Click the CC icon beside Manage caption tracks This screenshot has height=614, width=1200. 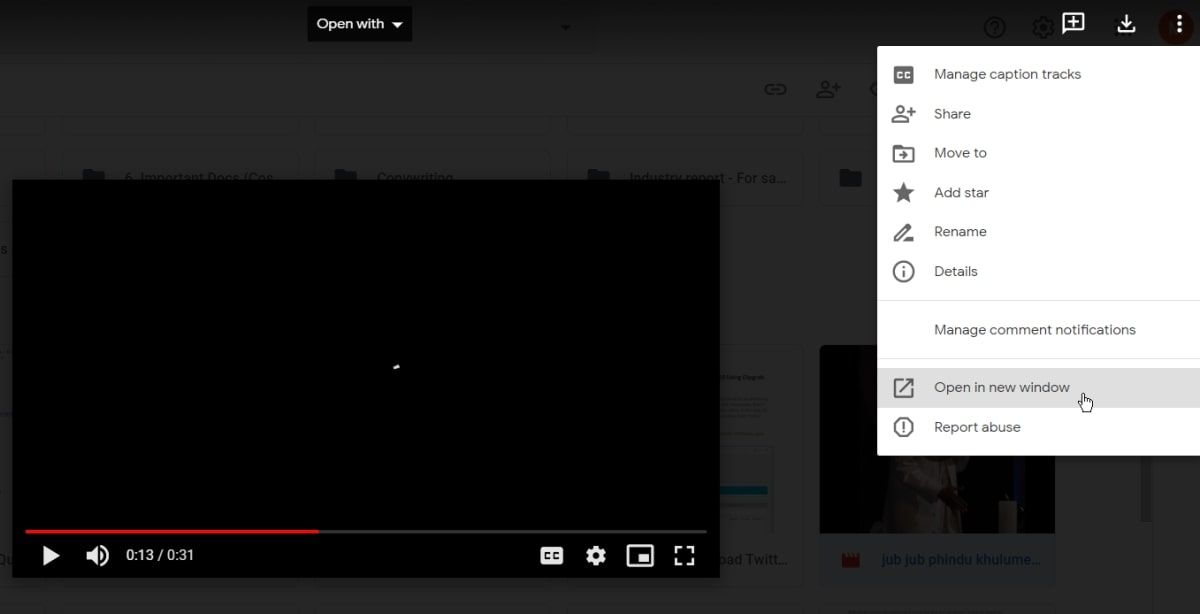click(x=903, y=75)
